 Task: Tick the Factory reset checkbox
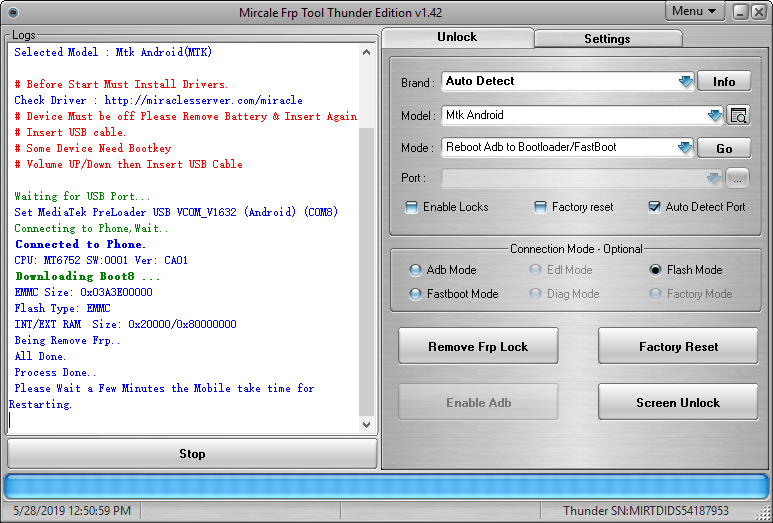pyautogui.click(x=540, y=207)
